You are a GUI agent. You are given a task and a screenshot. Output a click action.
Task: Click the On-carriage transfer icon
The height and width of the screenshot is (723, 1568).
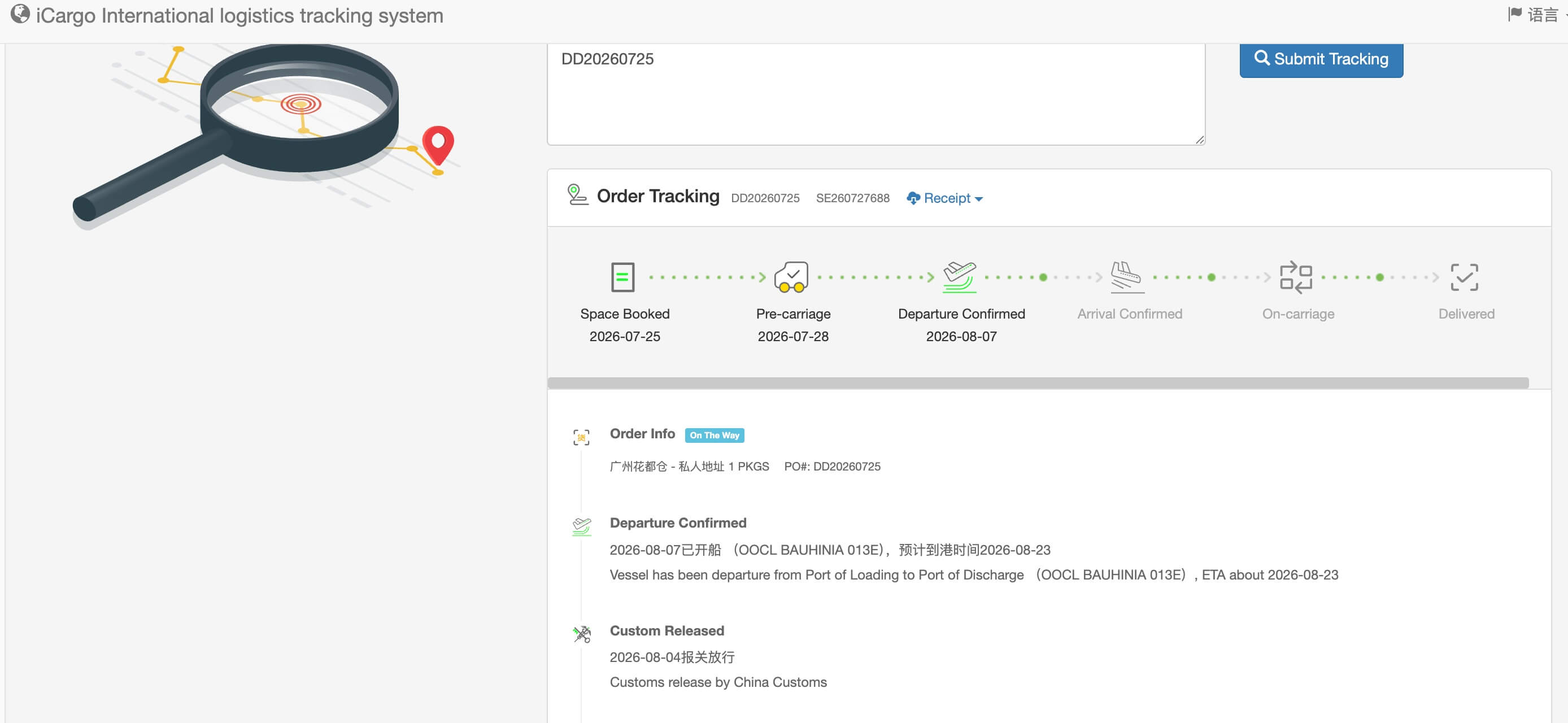1295,277
